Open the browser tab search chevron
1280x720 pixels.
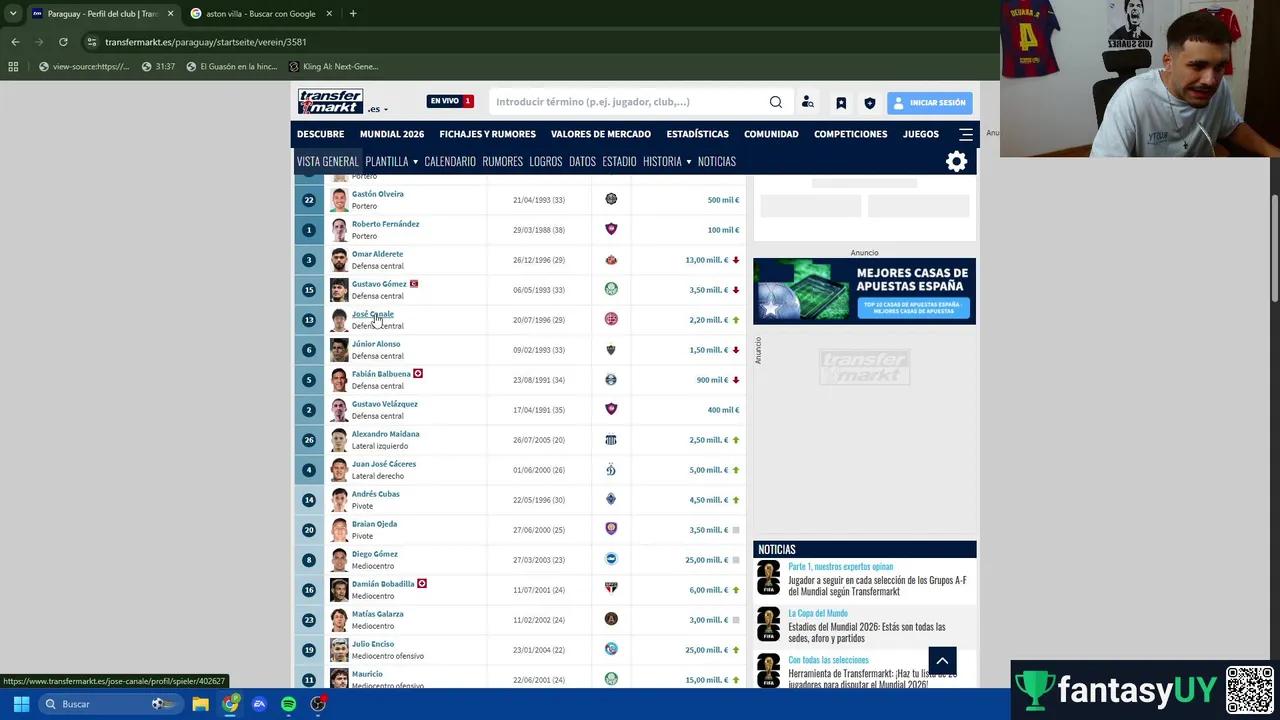(x=13, y=14)
